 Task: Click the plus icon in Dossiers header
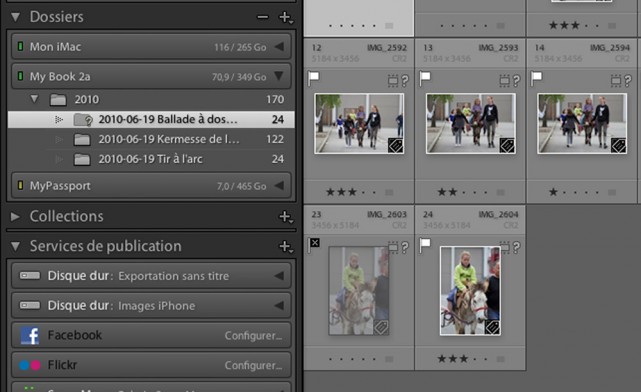(285, 18)
